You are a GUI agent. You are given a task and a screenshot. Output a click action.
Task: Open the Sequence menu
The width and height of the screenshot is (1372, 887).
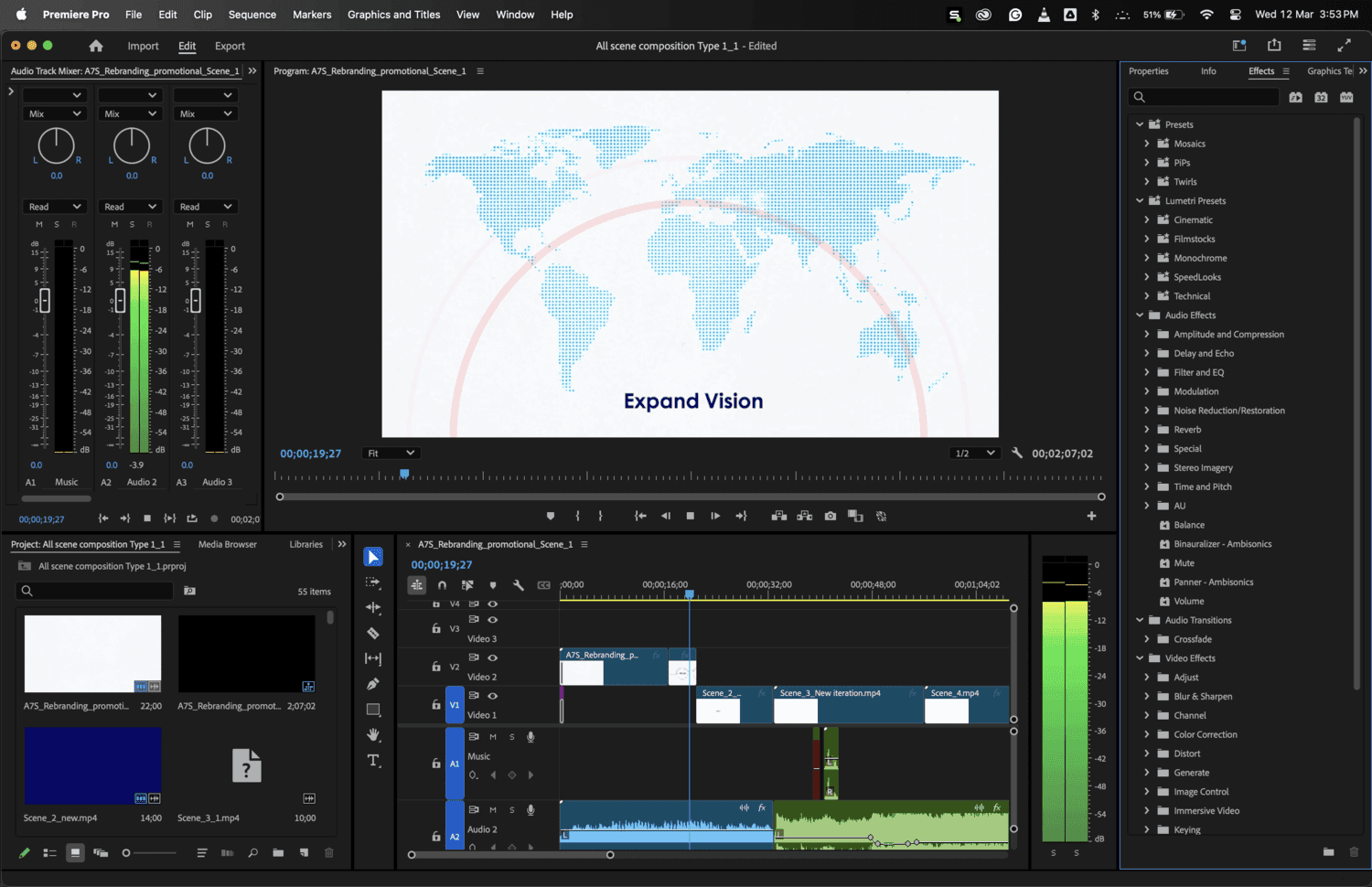click(252, 15)
